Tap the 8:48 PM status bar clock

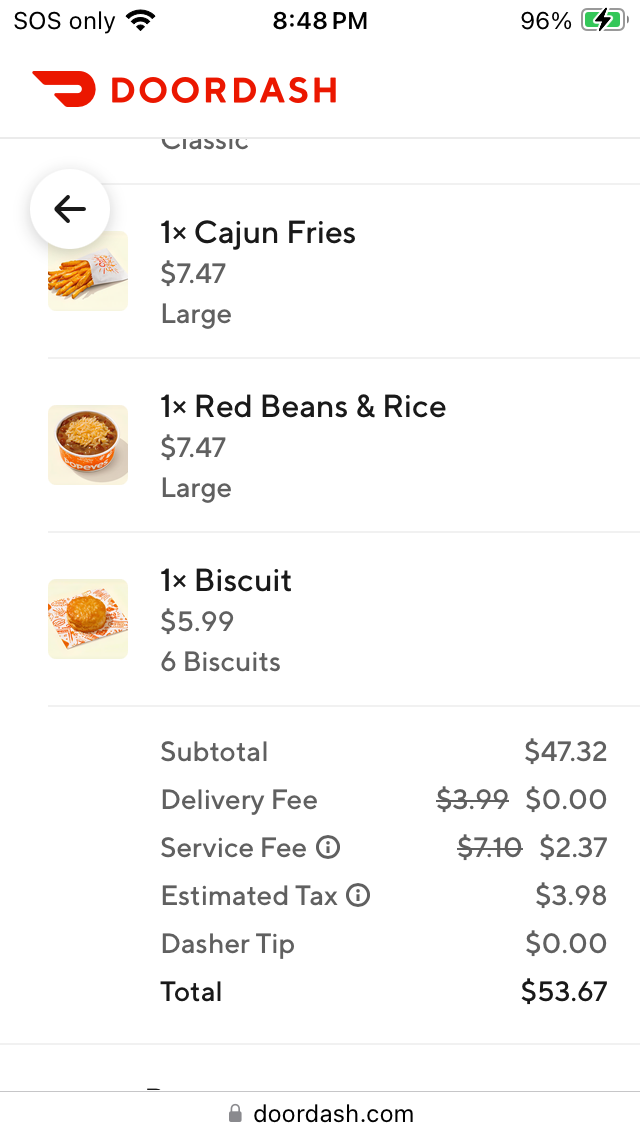320,21
